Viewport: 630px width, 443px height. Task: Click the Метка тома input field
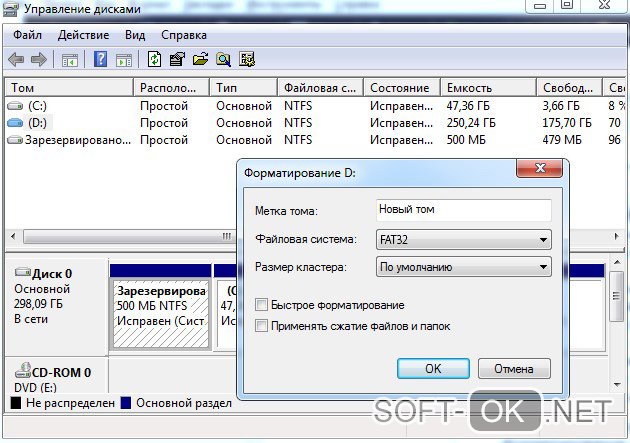[464, 210]
